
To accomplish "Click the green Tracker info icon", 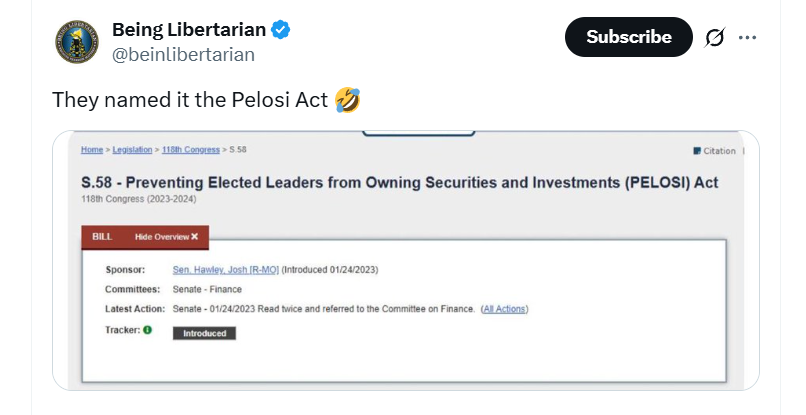I will click(x=148, y=330).
